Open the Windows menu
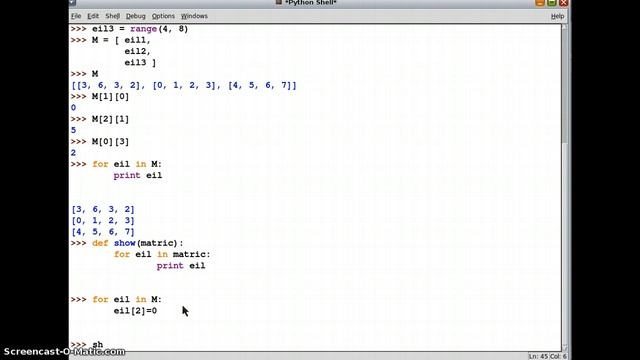This screenshot has width=640, height=360. click(x=194, y=16)
